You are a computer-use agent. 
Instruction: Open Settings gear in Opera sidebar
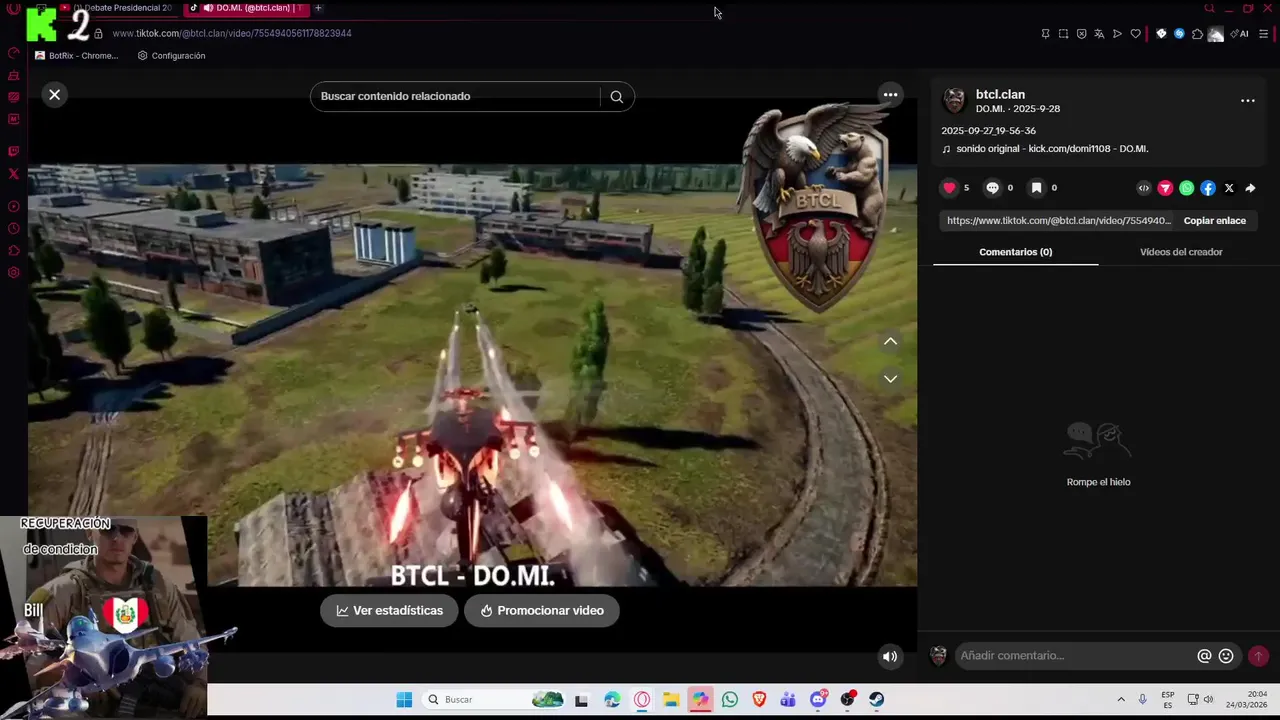[14, 273]
